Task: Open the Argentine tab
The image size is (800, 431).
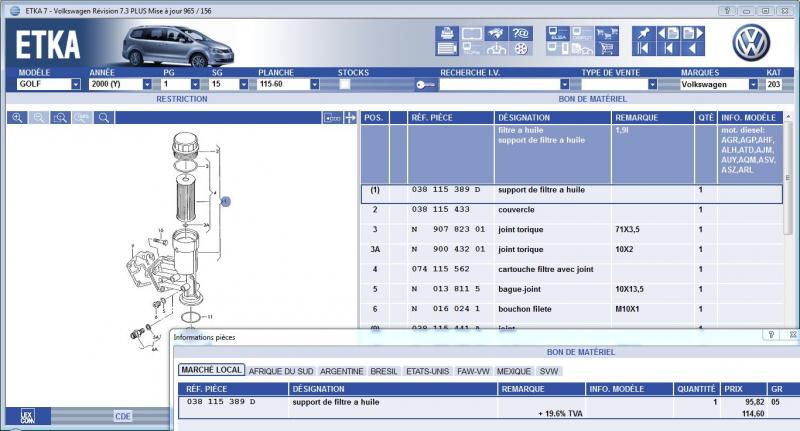Action: [342, 371]
